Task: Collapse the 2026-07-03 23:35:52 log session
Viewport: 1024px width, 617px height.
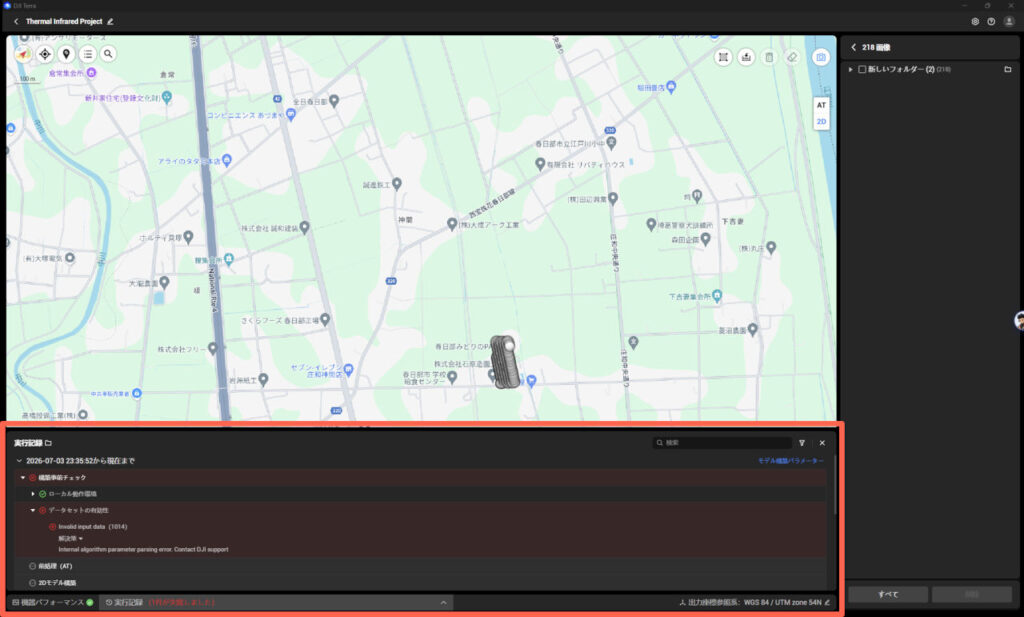Action: point(19,461)
